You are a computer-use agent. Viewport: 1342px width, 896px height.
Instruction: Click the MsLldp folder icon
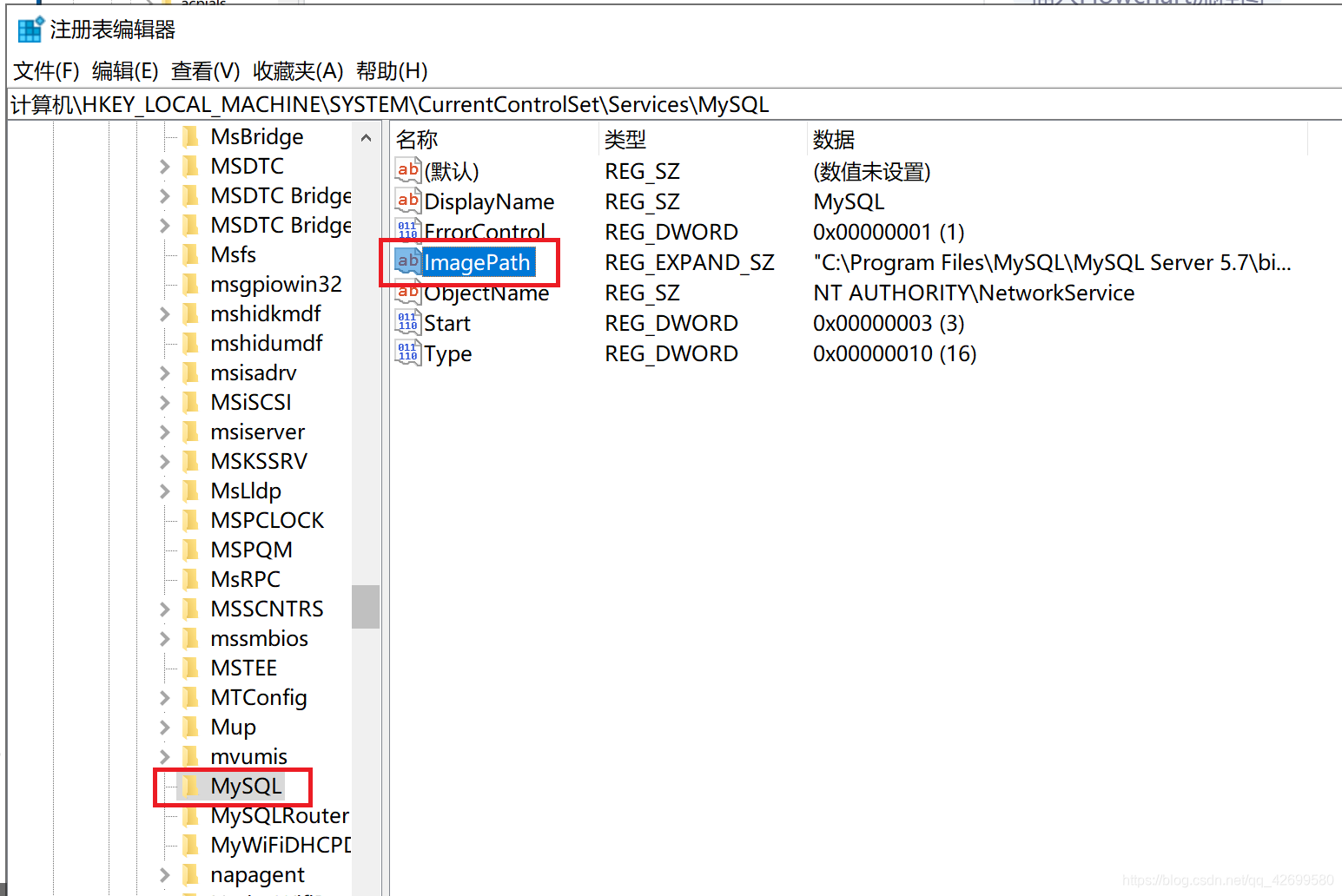190,491
